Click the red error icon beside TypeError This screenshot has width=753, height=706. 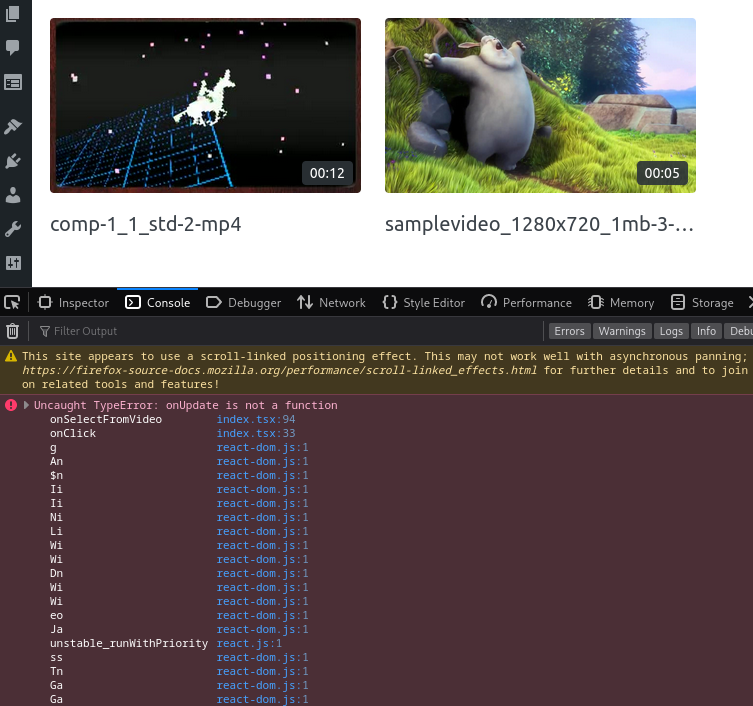tap(11, 405)
